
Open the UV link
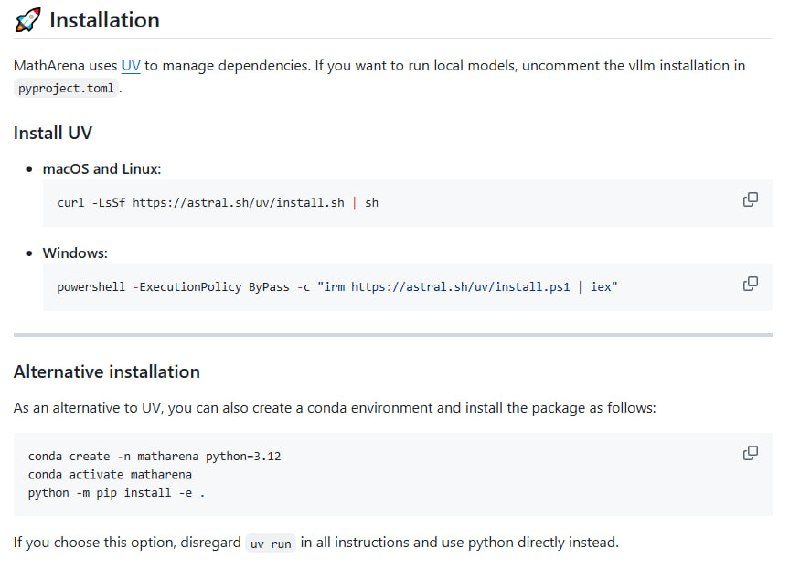(131, 66)
